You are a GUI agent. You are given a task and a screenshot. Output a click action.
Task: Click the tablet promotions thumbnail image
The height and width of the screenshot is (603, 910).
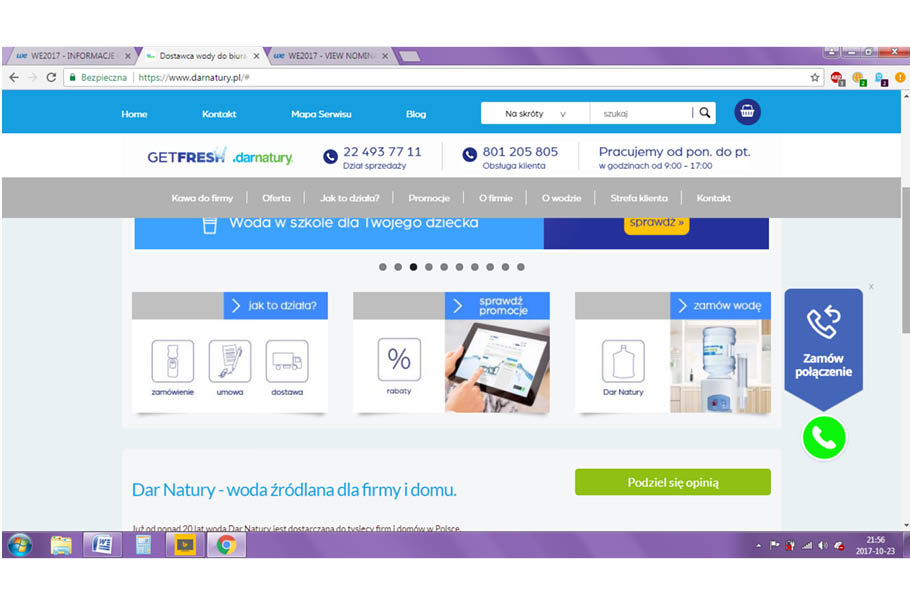497,366
